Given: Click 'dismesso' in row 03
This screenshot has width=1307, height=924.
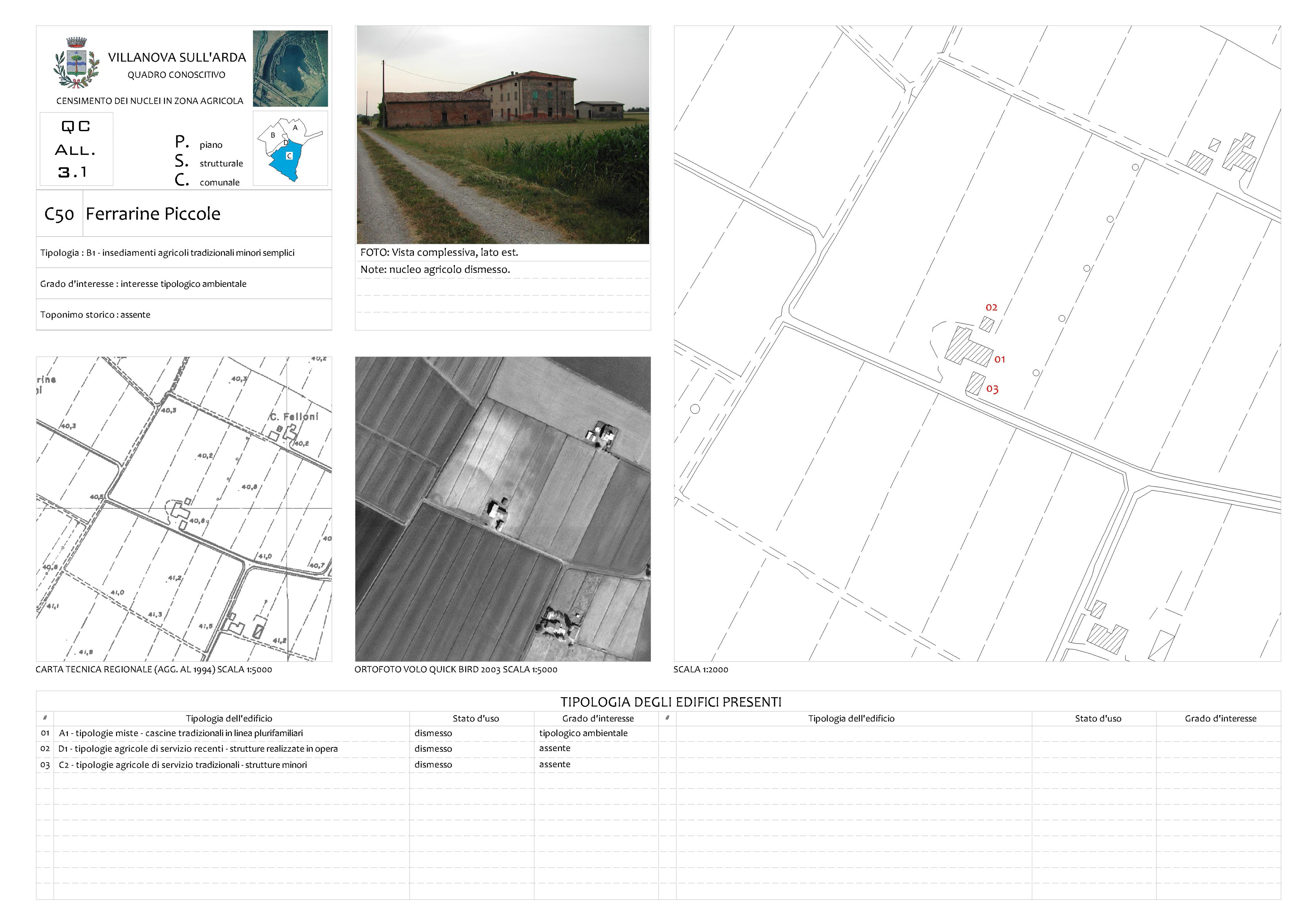Looking at the screenshot, I should (x=433, y=765).
